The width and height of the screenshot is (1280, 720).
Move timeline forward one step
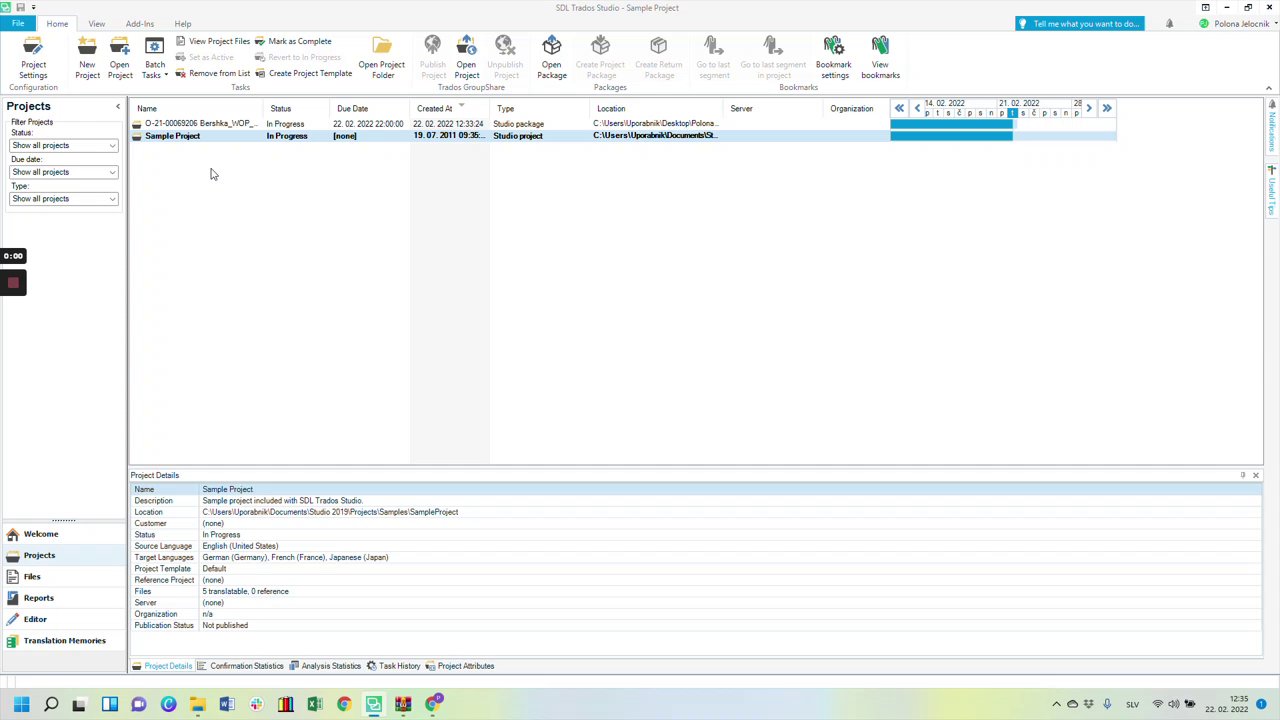point(1089,108)
